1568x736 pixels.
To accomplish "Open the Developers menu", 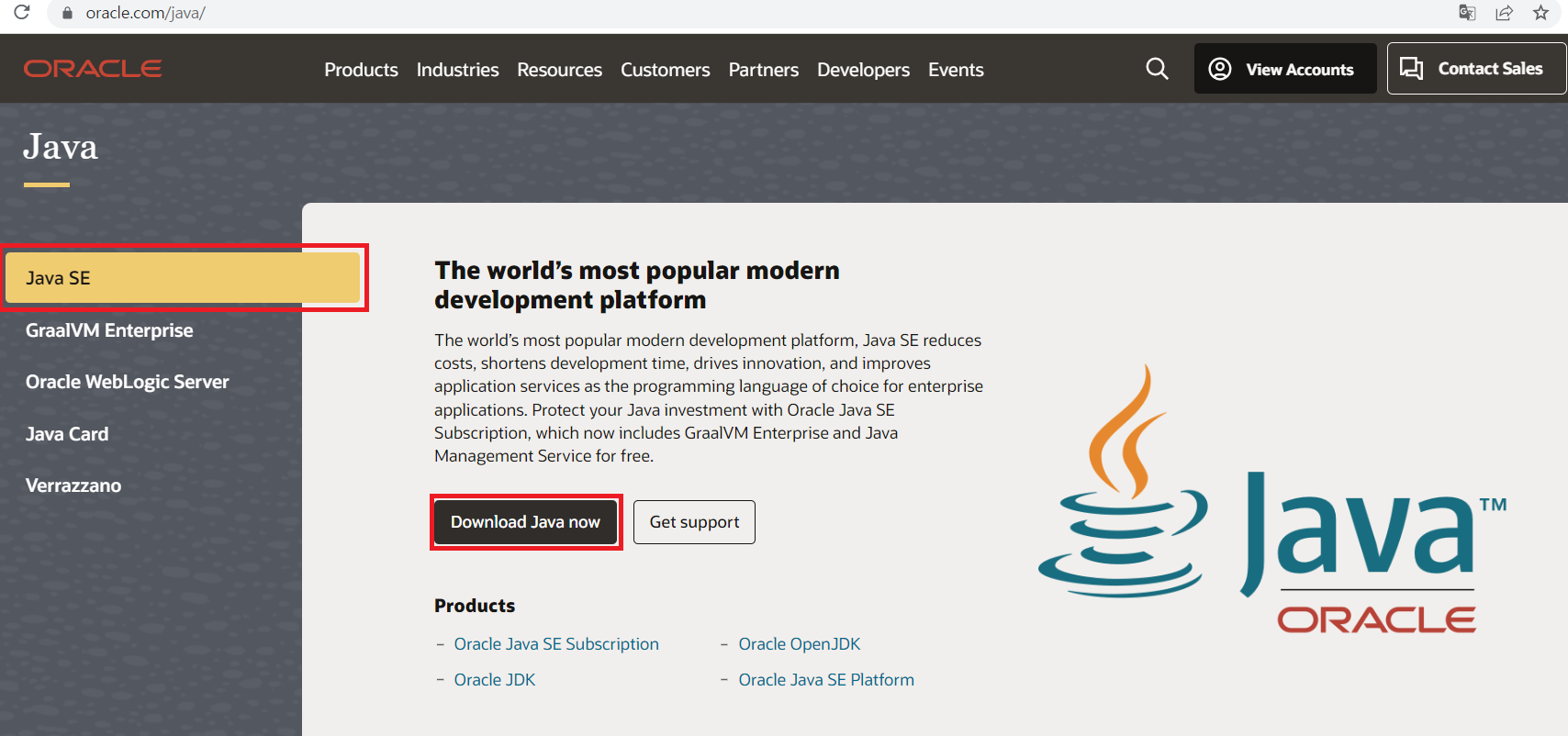I will tap(863, 70).
